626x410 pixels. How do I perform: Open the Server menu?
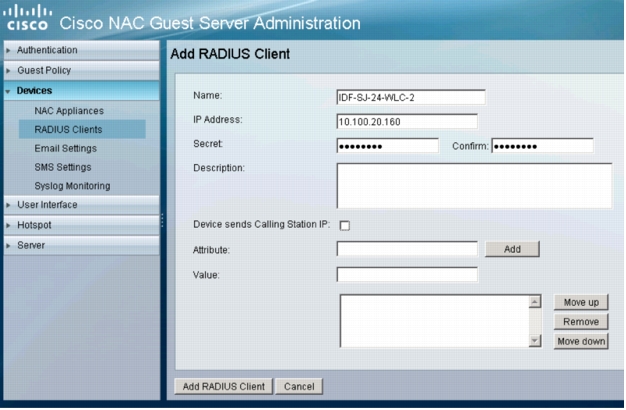pos(81,246)
